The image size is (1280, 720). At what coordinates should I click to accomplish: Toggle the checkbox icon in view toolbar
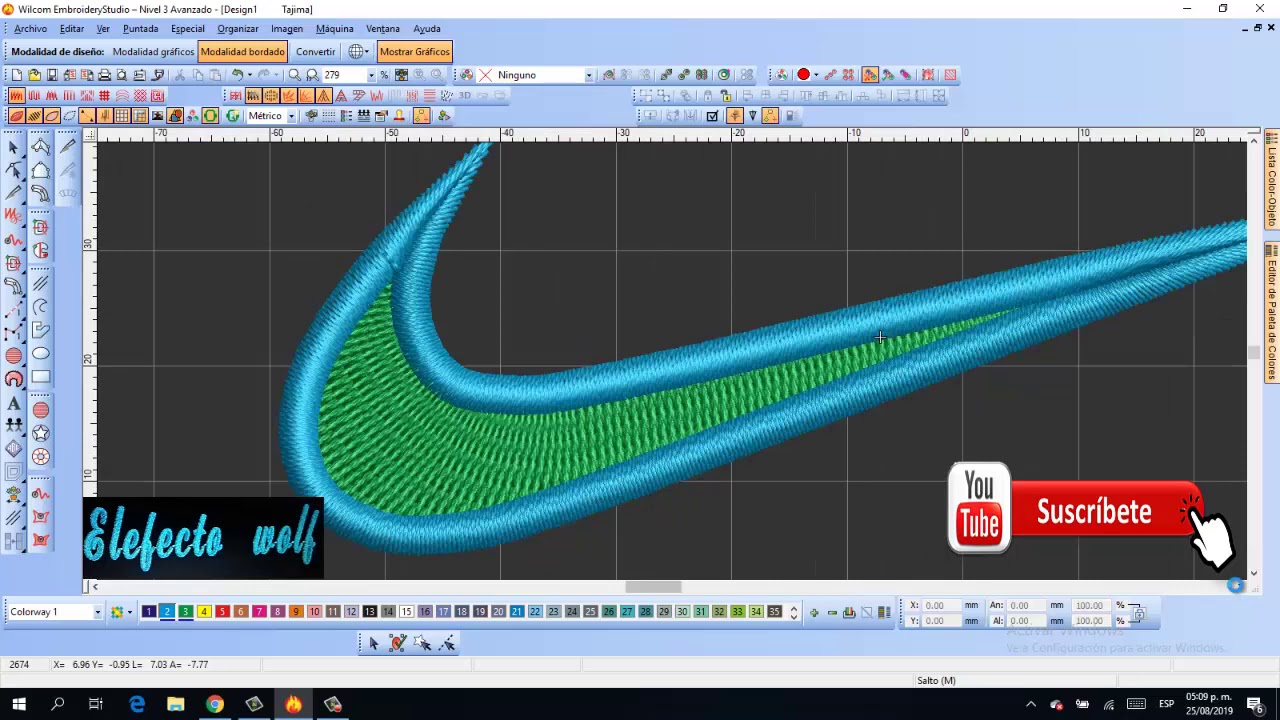[712, 116]
